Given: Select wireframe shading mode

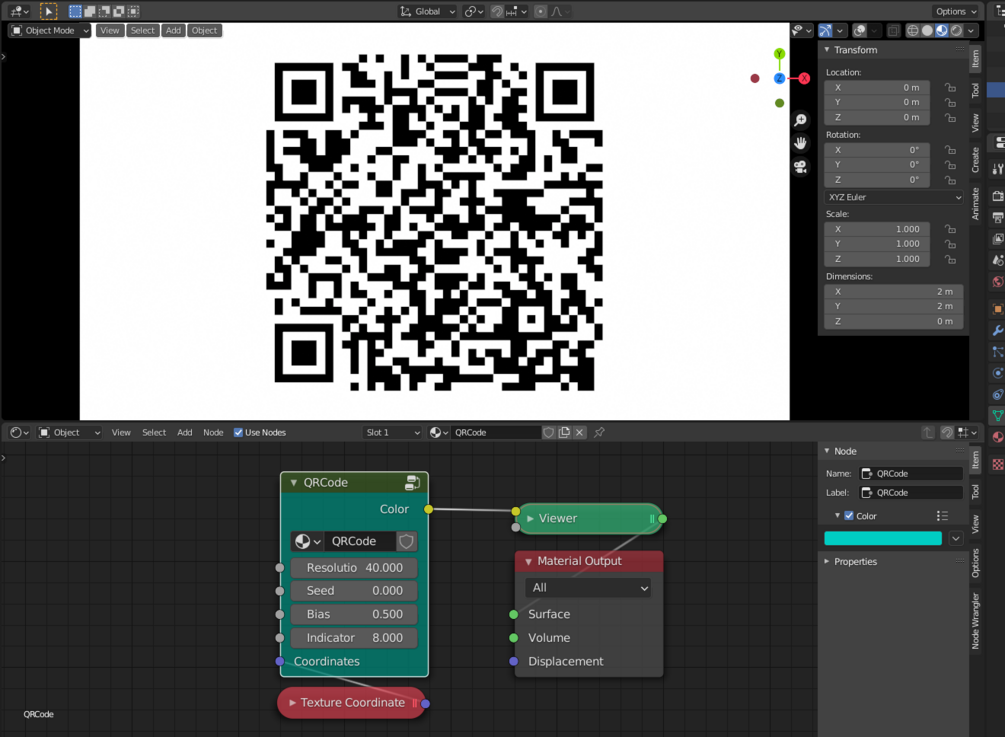Looking at the screenshot, I should coord(912,30).
